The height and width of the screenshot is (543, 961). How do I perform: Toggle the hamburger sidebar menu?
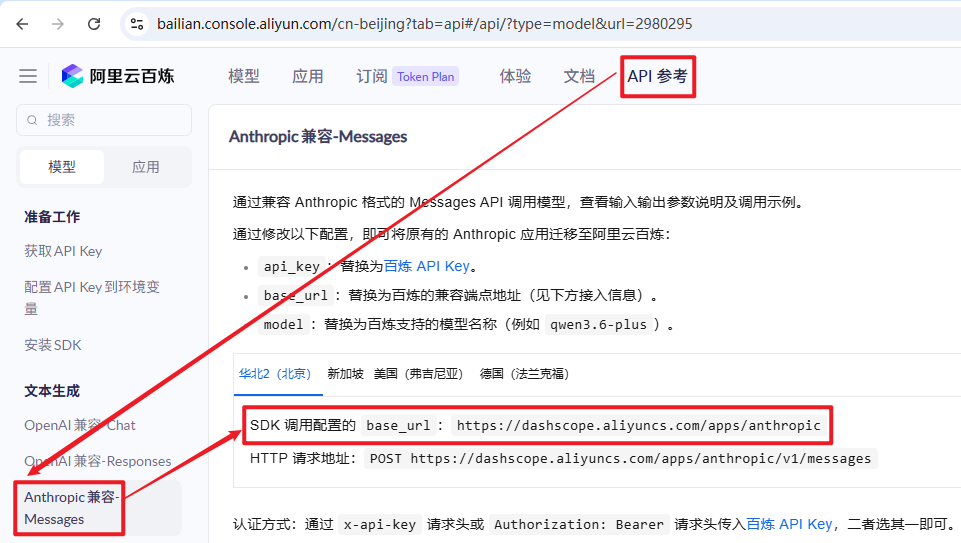tap(28, 76)
